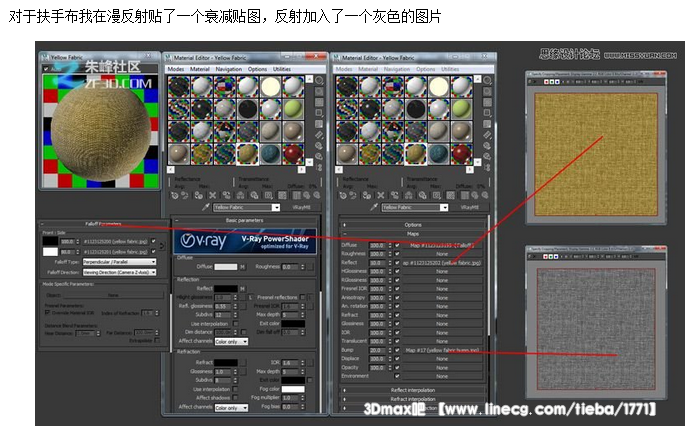Collapse the Maps rollout

pos(413,234)
